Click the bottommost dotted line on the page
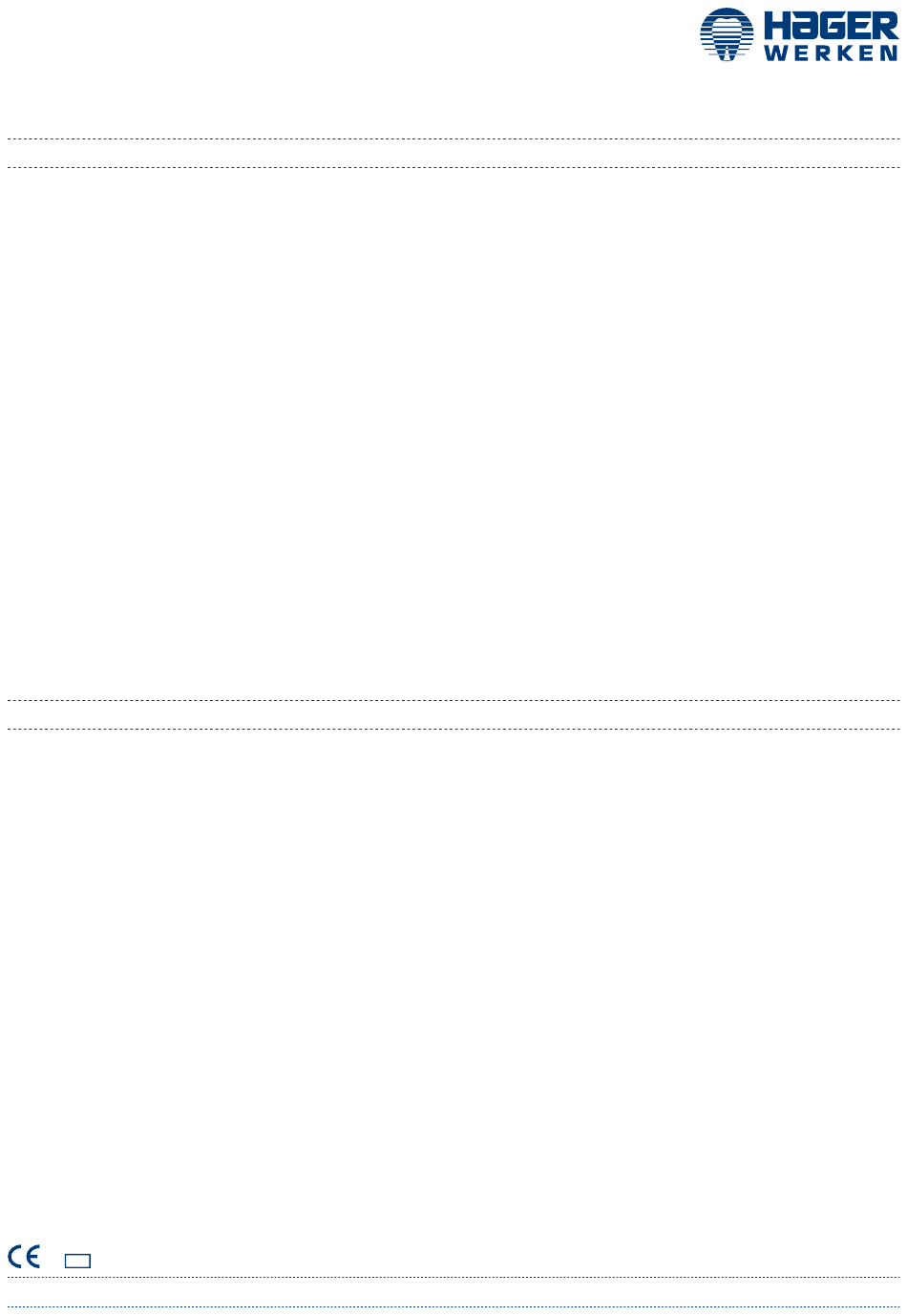The width and height of the screenshot is (907, 1316). pyautogui.click(x=453, y=1306)
